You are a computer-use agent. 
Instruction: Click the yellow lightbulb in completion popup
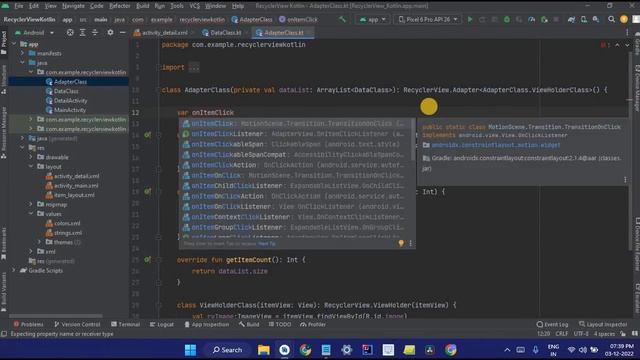pos(401,243)
